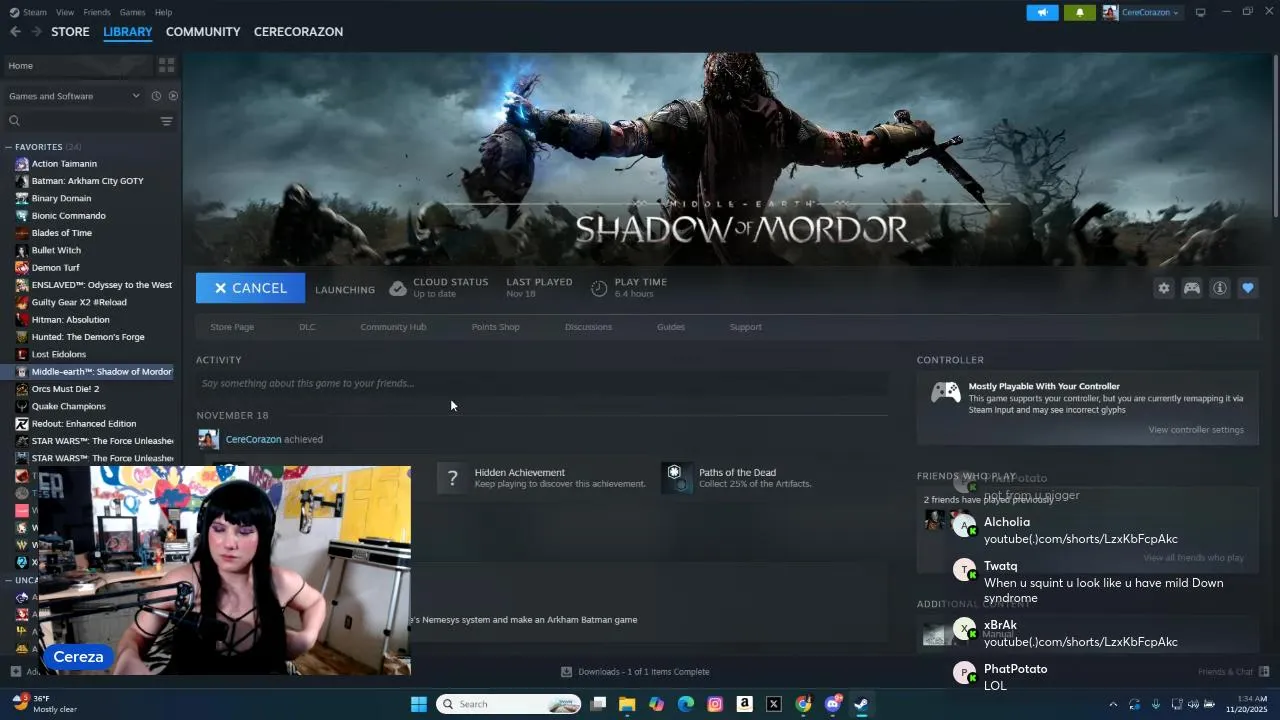1280x720 pixels.
Task: Open the Help menu
Action: coord(163,12)
